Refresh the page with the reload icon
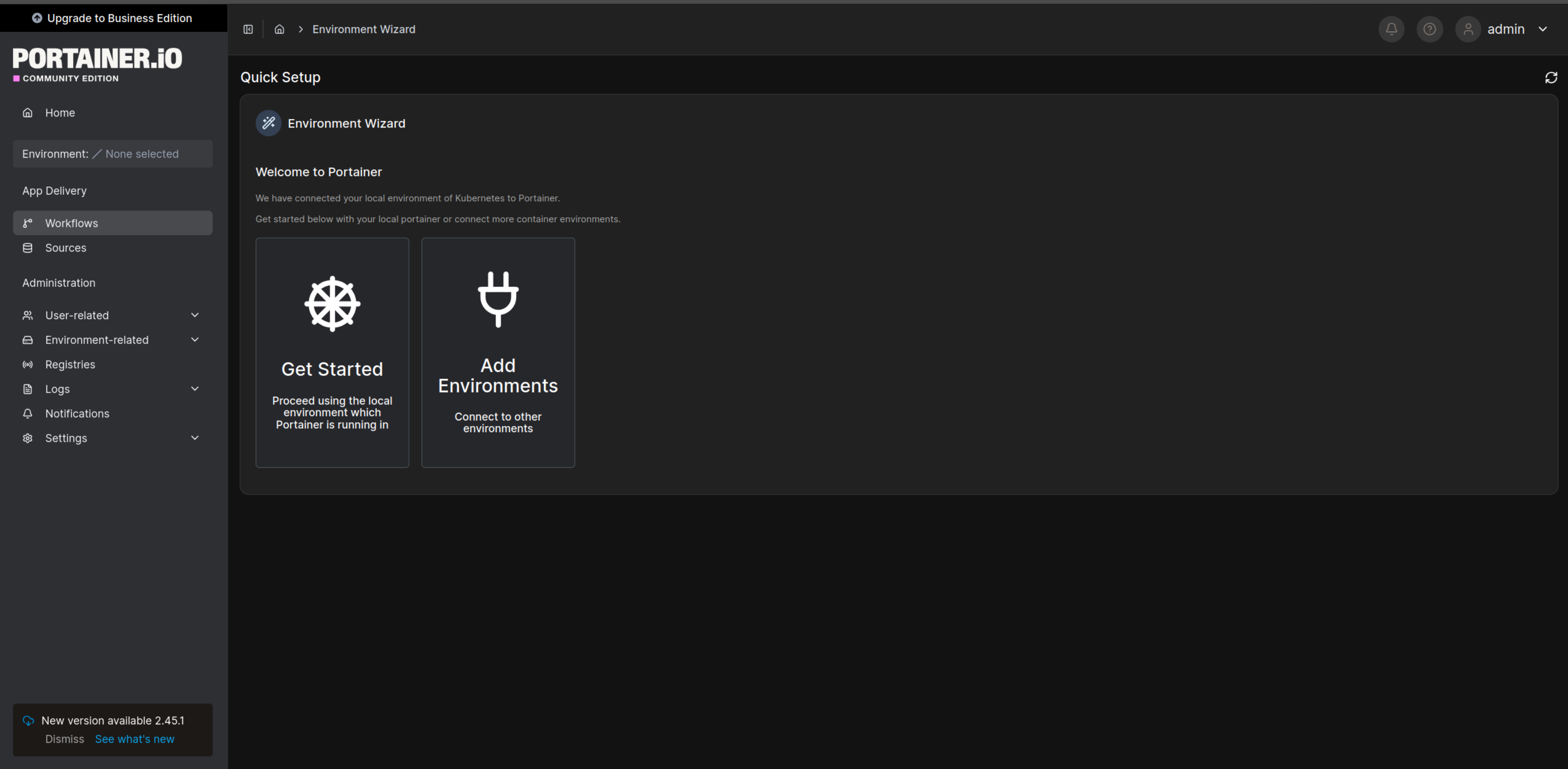Viewport: 1568px width, 769px height. point(1551,78)
